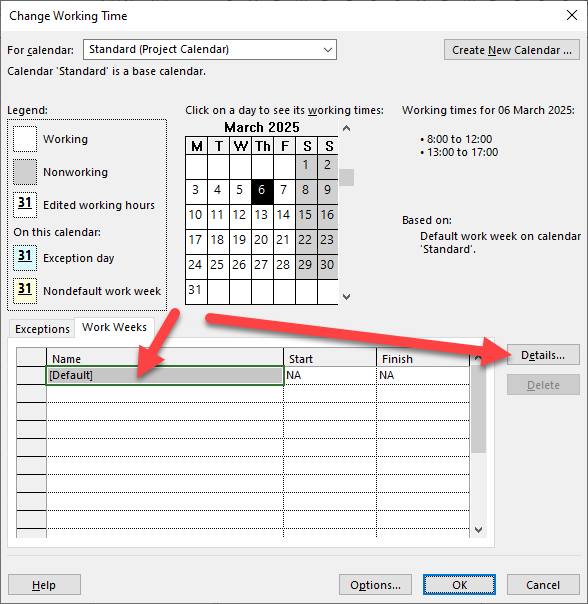Click the Wednesday column header

coord(240,146)
